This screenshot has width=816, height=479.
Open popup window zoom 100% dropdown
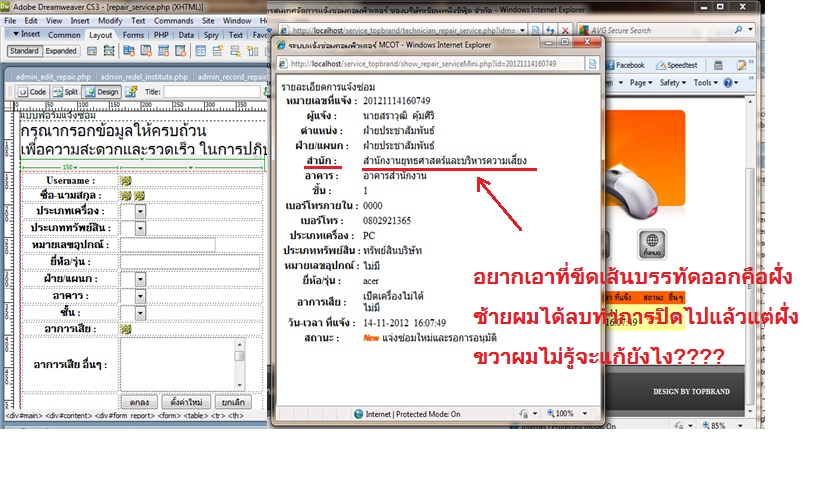pos(585,413)
